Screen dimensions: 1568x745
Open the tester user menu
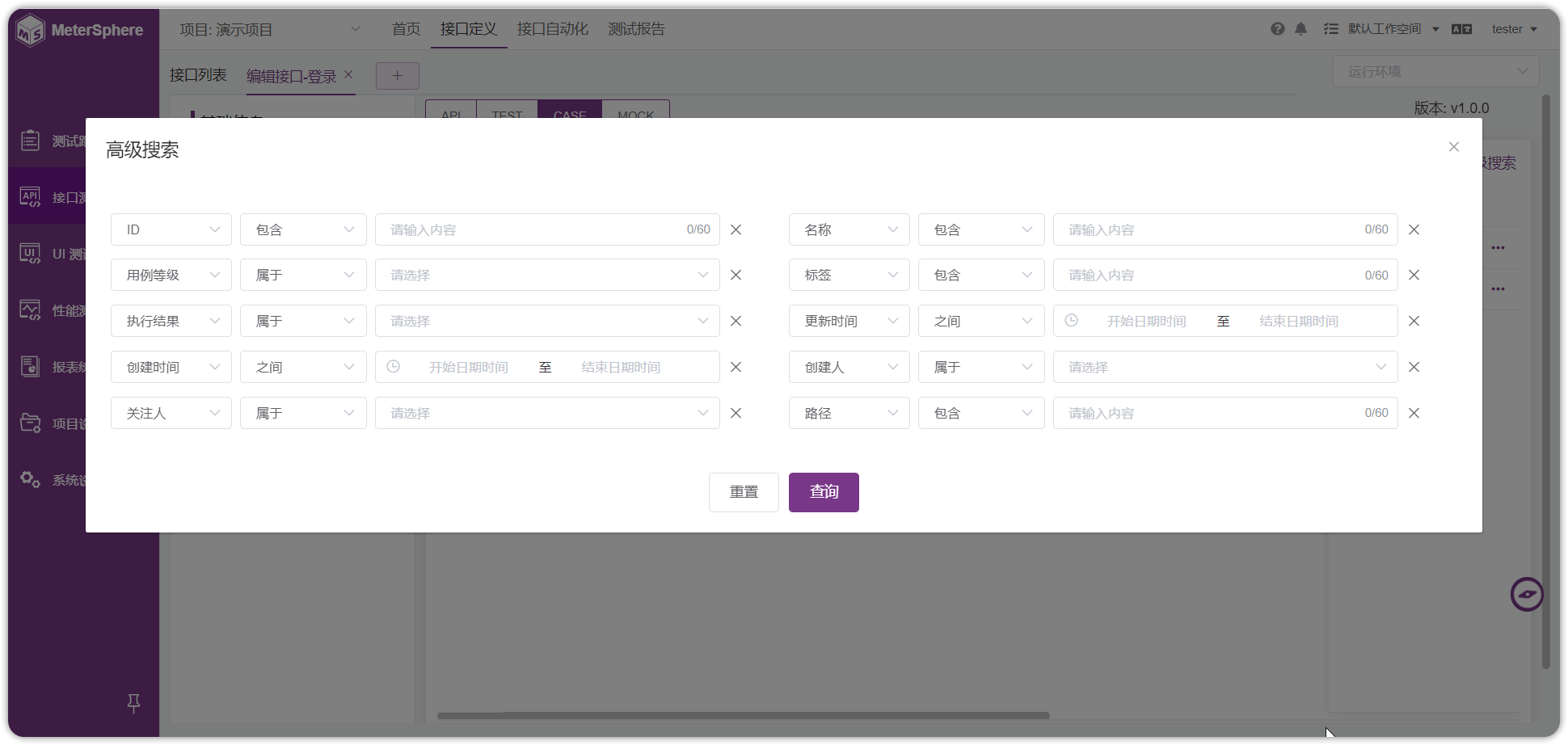pos(1514,29)
